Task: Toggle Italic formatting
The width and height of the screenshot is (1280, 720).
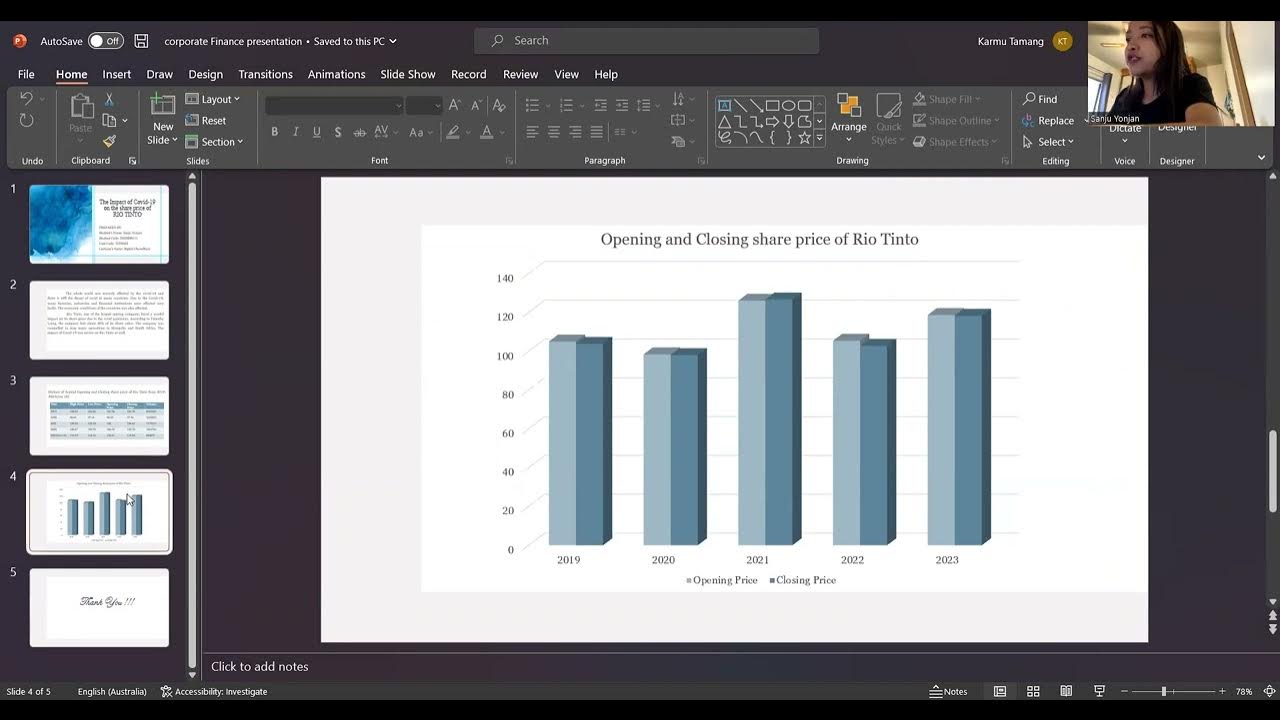Action: [x=296, y=132]
